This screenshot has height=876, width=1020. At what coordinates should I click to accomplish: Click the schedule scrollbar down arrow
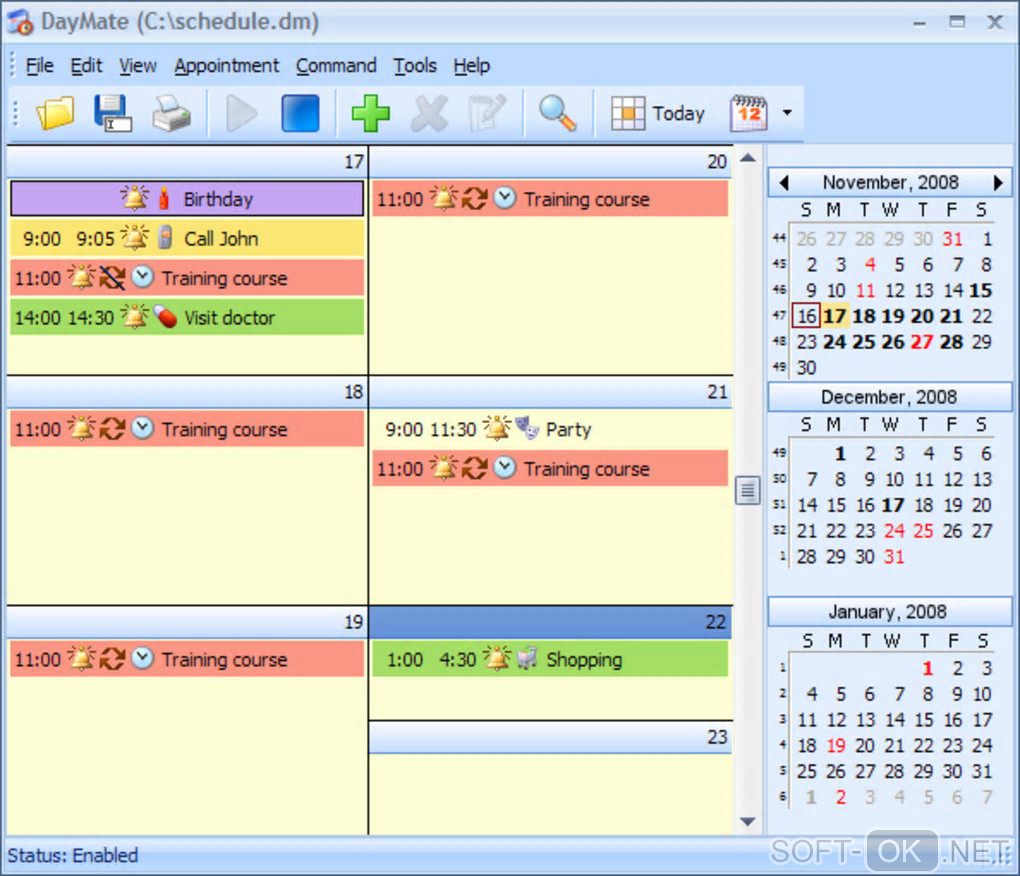748,822
